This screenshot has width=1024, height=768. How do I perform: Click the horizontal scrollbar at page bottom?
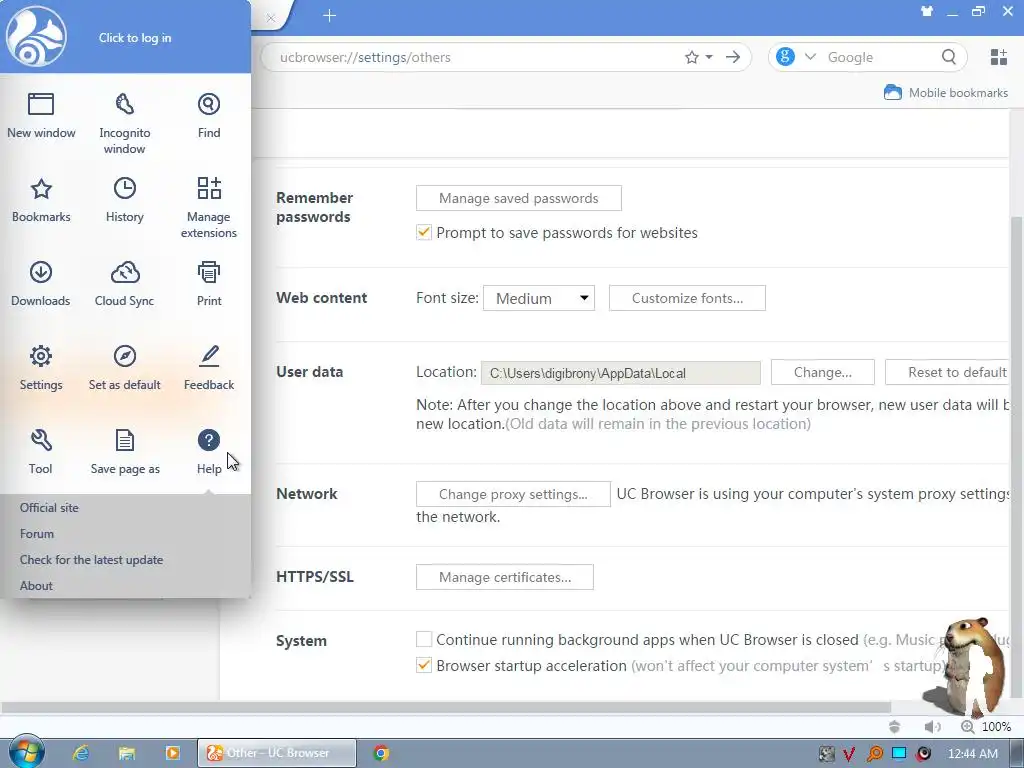click(446, 707)
